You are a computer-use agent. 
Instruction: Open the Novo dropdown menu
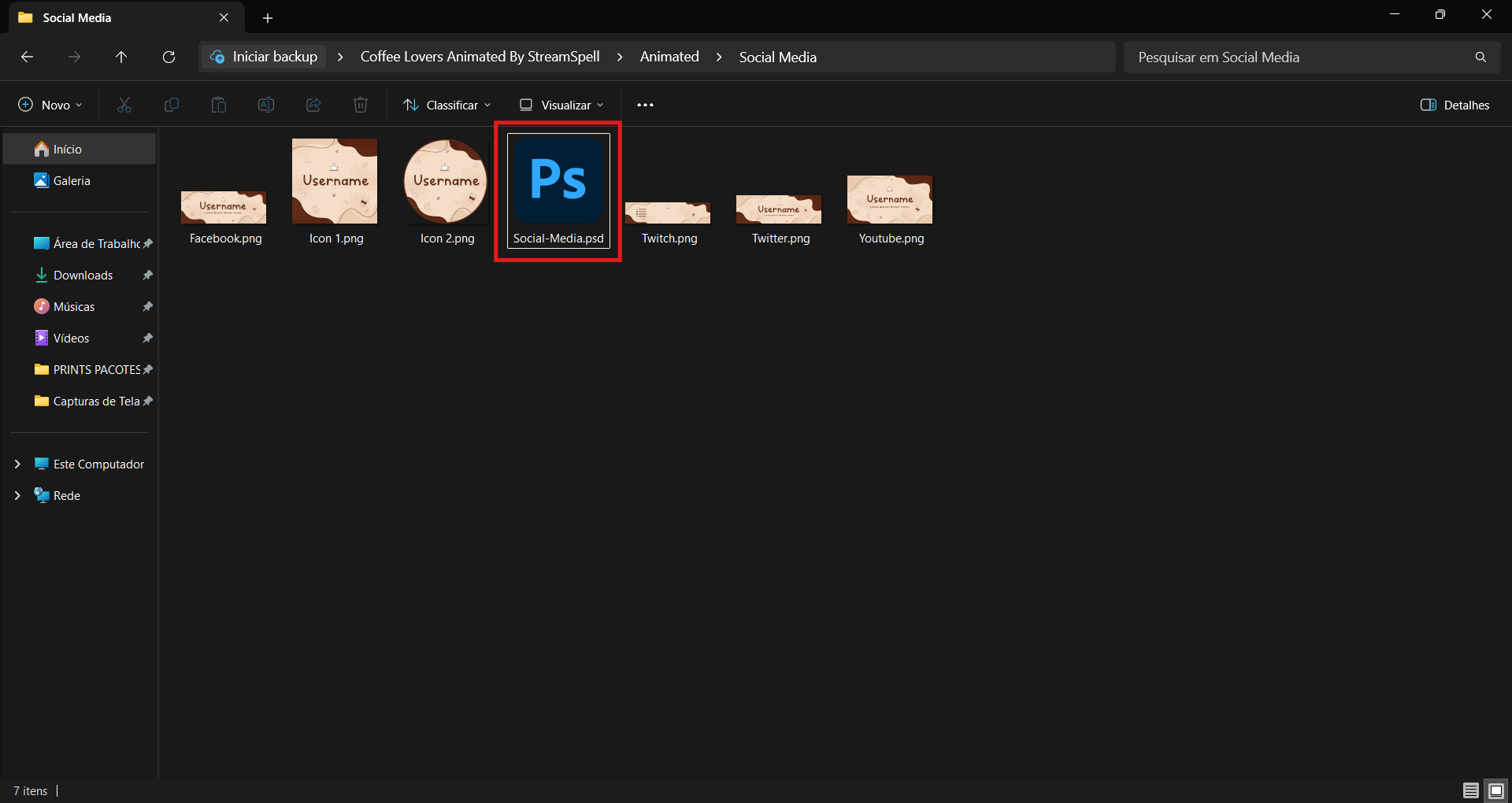pos(50,105)
